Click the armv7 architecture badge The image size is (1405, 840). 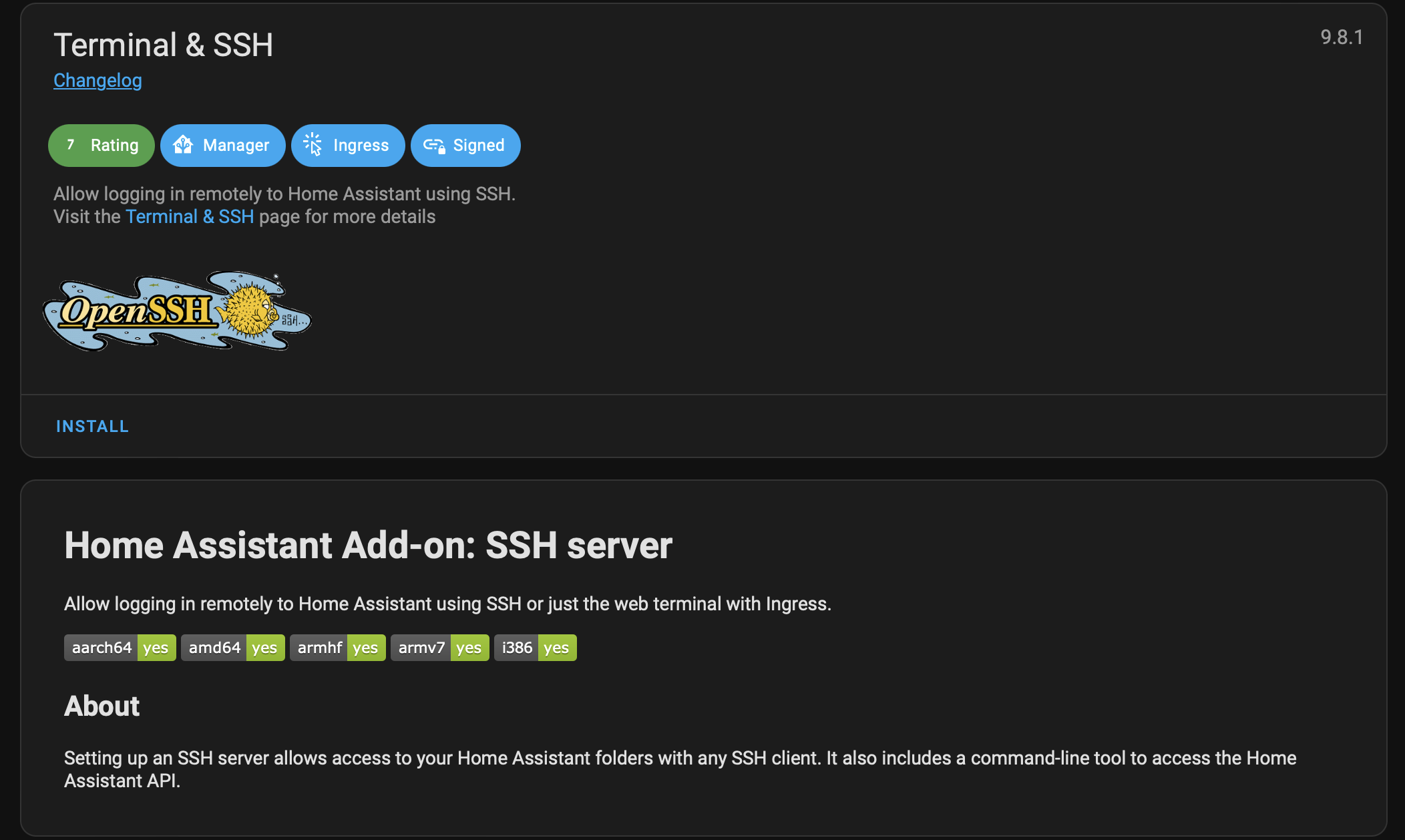click(x=439, y=648)
